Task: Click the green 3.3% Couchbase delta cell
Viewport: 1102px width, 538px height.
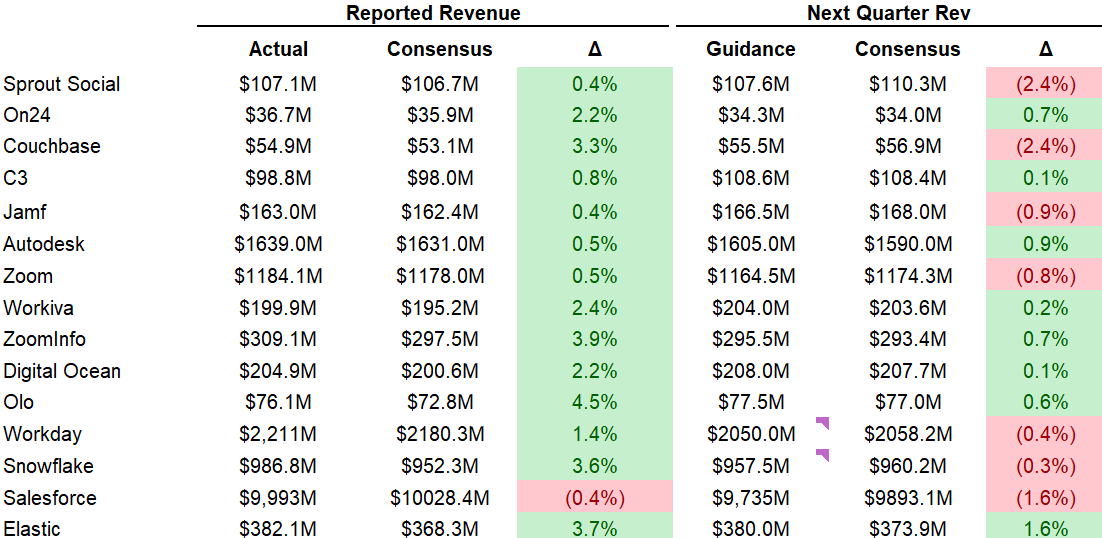Action: click(x=595, y=146)
